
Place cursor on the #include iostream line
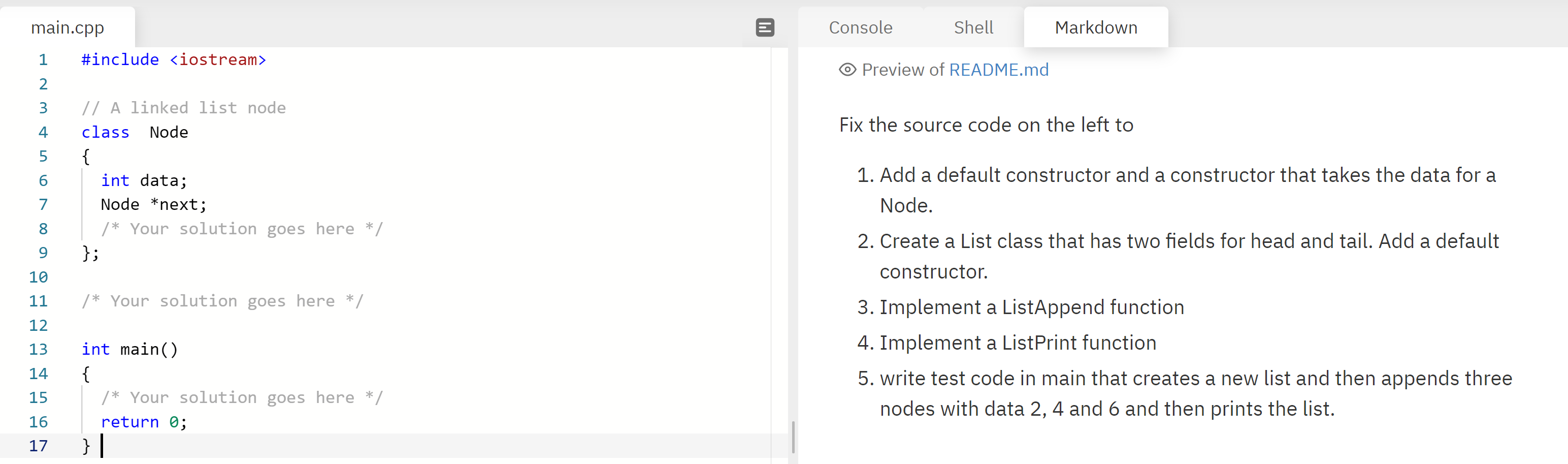[x=174, y=59]
